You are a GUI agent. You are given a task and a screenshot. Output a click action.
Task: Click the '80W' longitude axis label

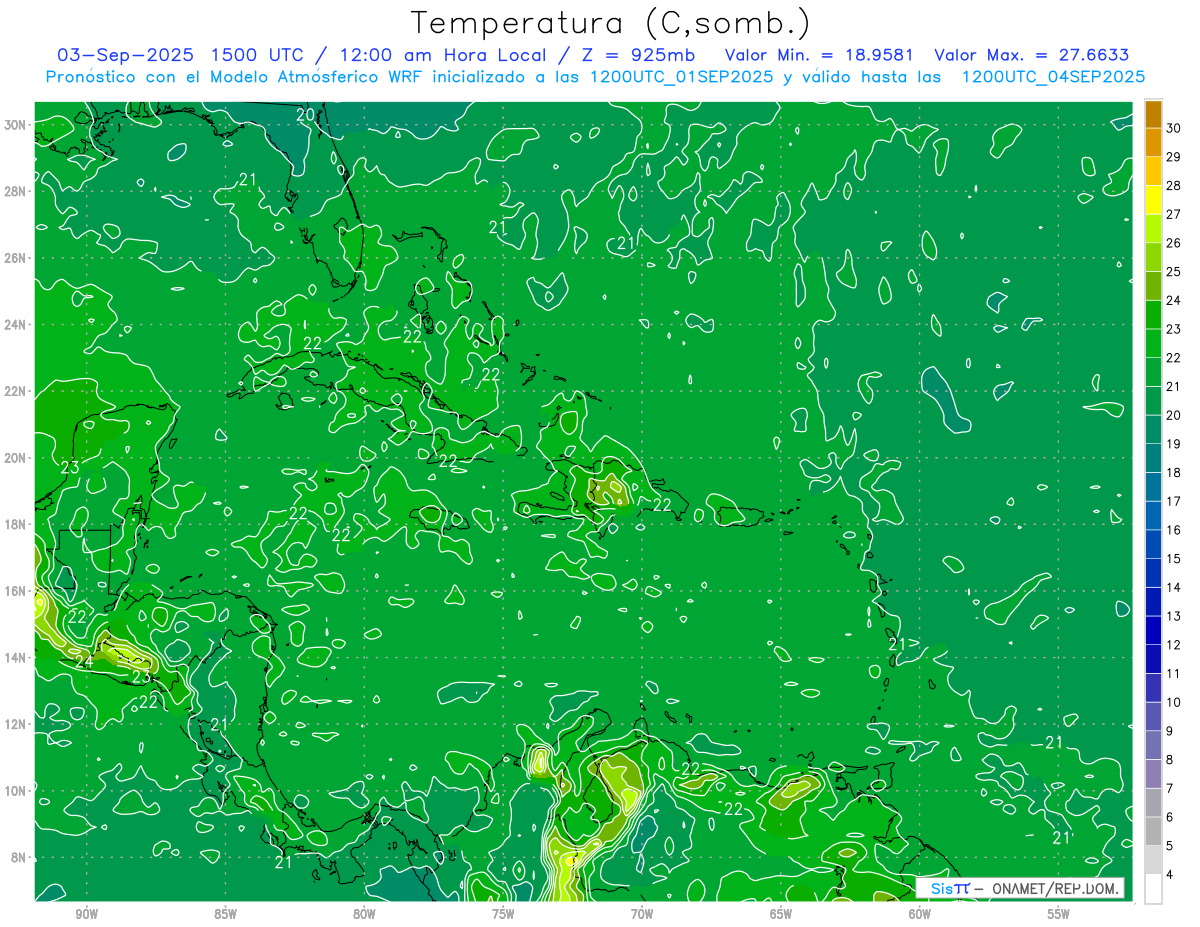pos(364,914)
